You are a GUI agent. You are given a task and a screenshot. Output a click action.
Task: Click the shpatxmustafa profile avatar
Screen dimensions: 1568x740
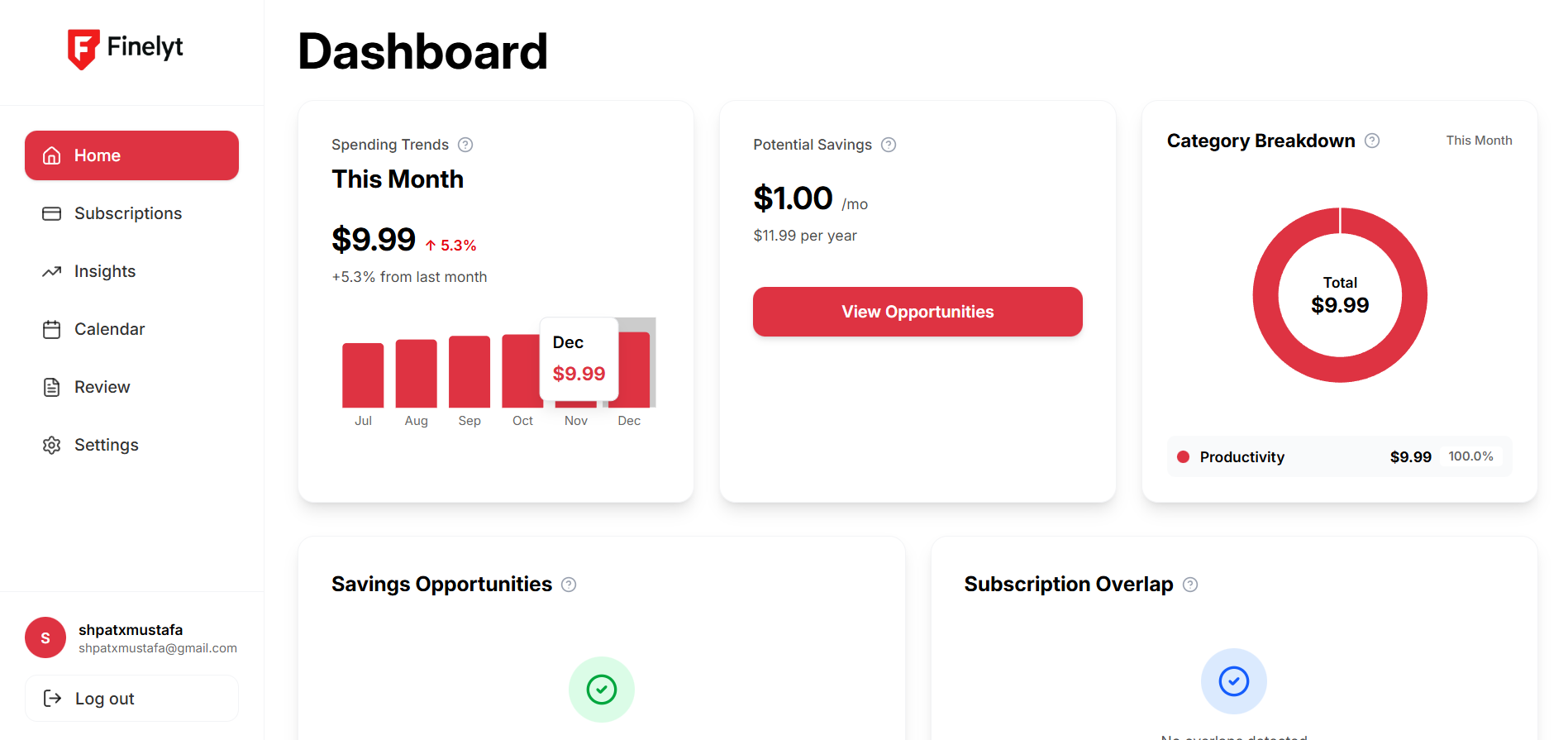pos(45,637)
